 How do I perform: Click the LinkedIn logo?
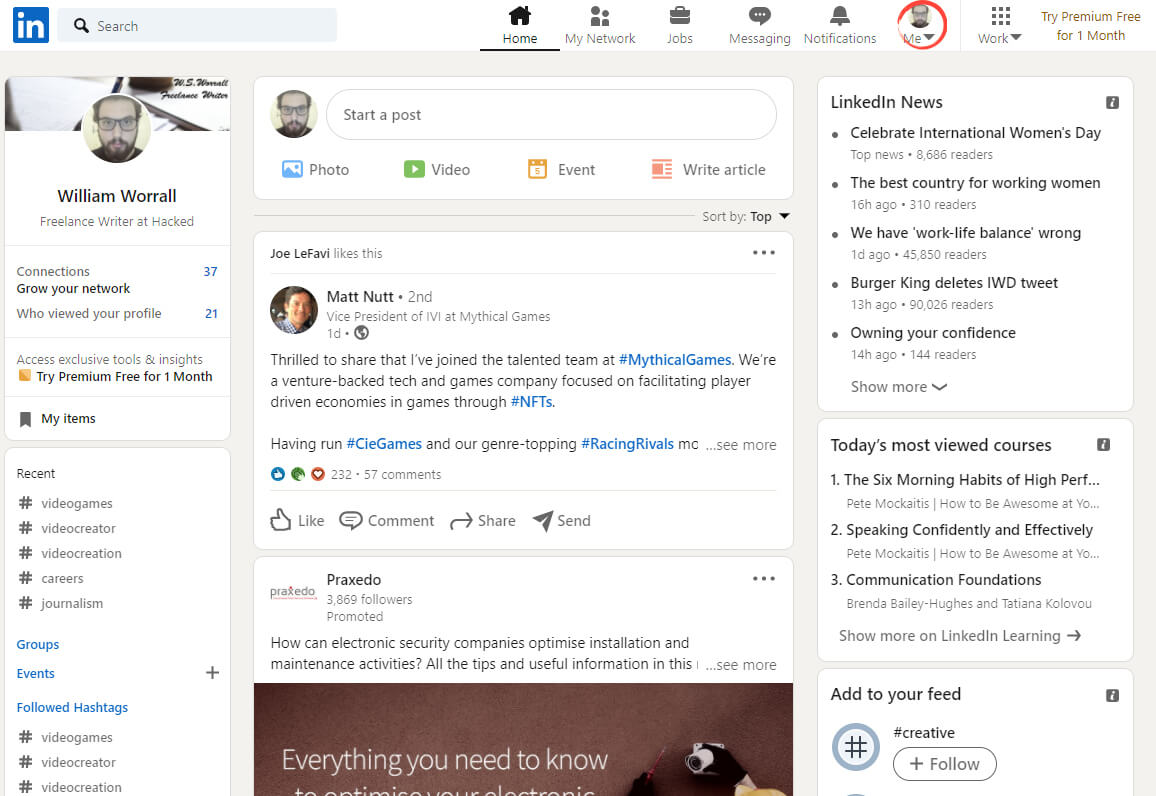31,25
